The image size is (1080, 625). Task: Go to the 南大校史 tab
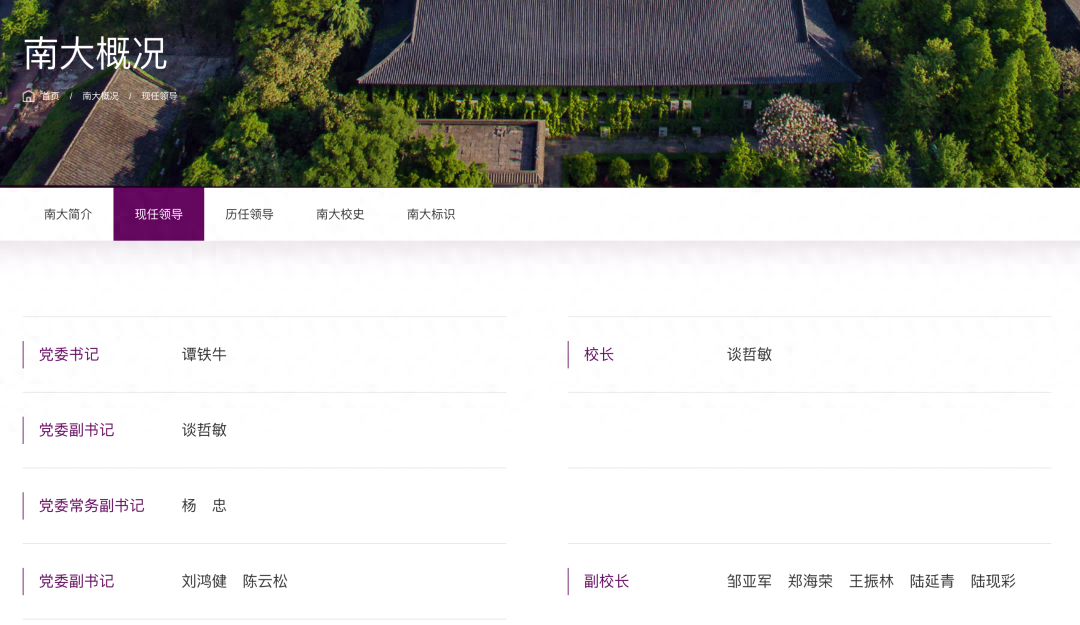tap(340, 214)
